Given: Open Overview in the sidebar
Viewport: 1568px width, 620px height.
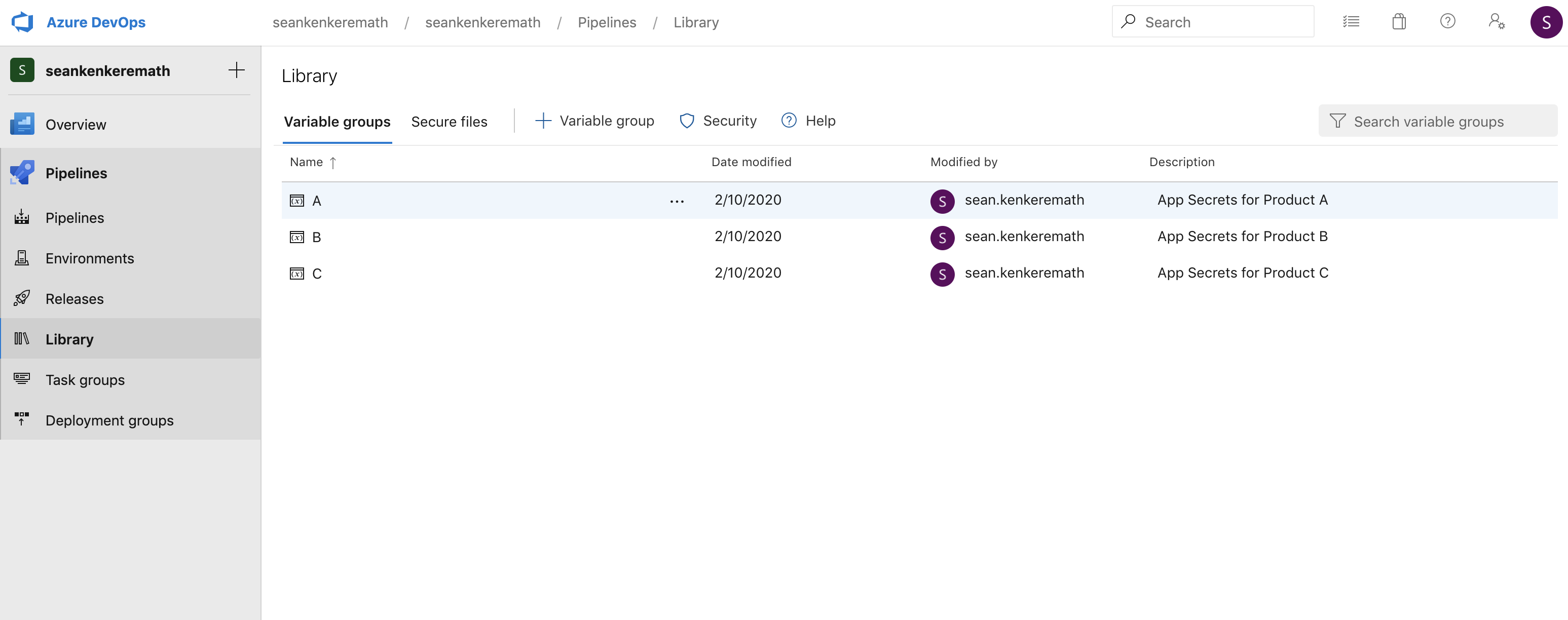Looking at the screenshot, I should (x=76, y=125).
